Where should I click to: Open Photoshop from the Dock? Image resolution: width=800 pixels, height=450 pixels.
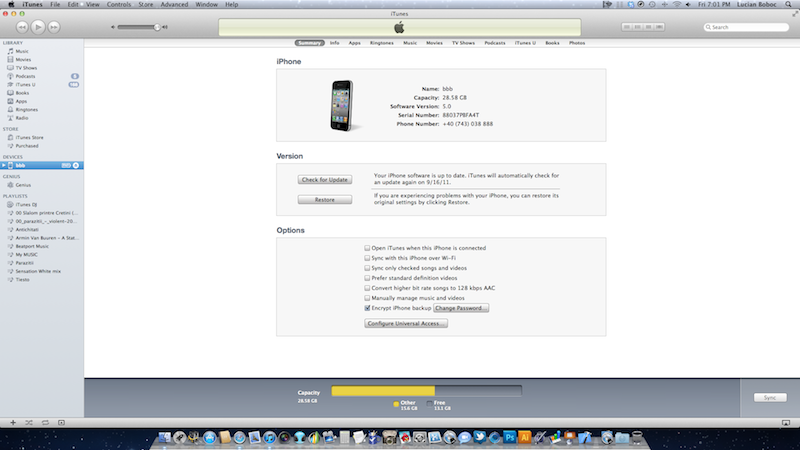(x=509, y=437)
